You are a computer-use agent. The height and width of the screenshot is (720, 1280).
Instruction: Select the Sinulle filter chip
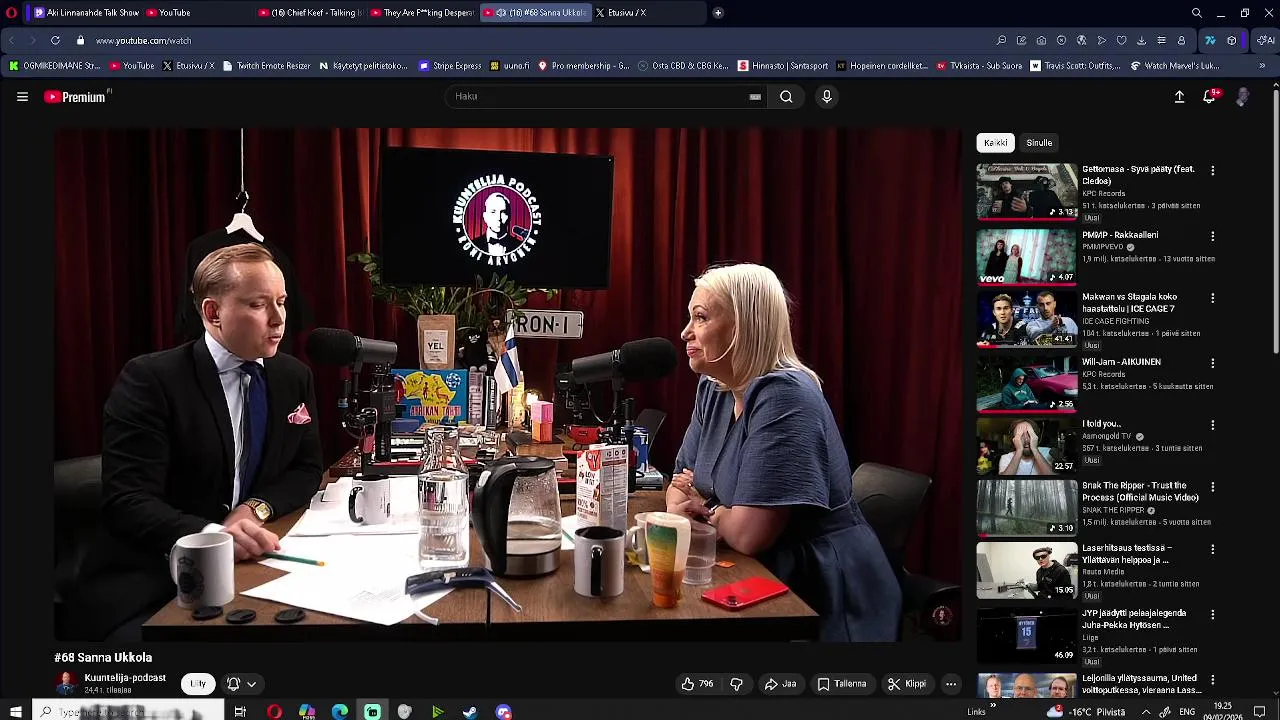click(1039, 143)
